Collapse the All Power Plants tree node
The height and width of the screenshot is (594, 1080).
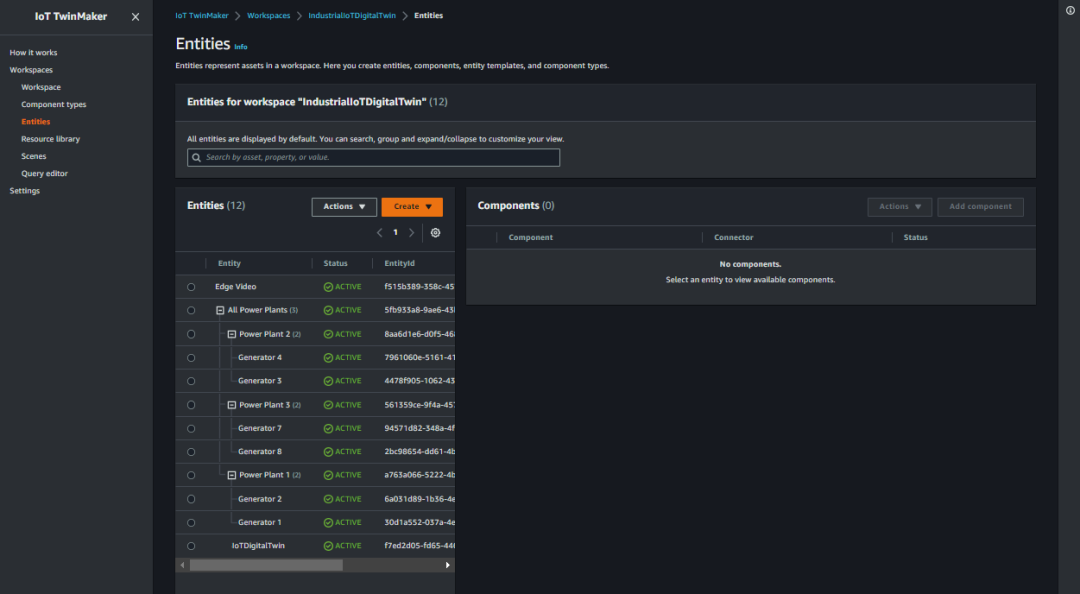pyautogui.click(x=220, y=310)
